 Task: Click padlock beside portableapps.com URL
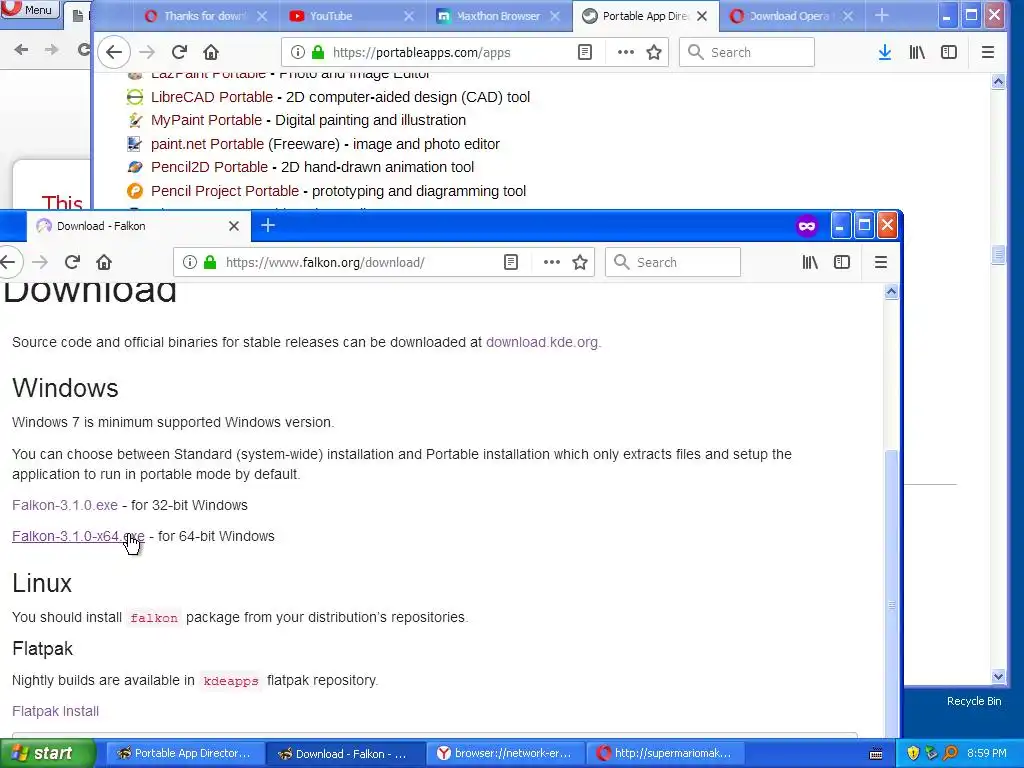pyautogui.click(x=317, y=52)
